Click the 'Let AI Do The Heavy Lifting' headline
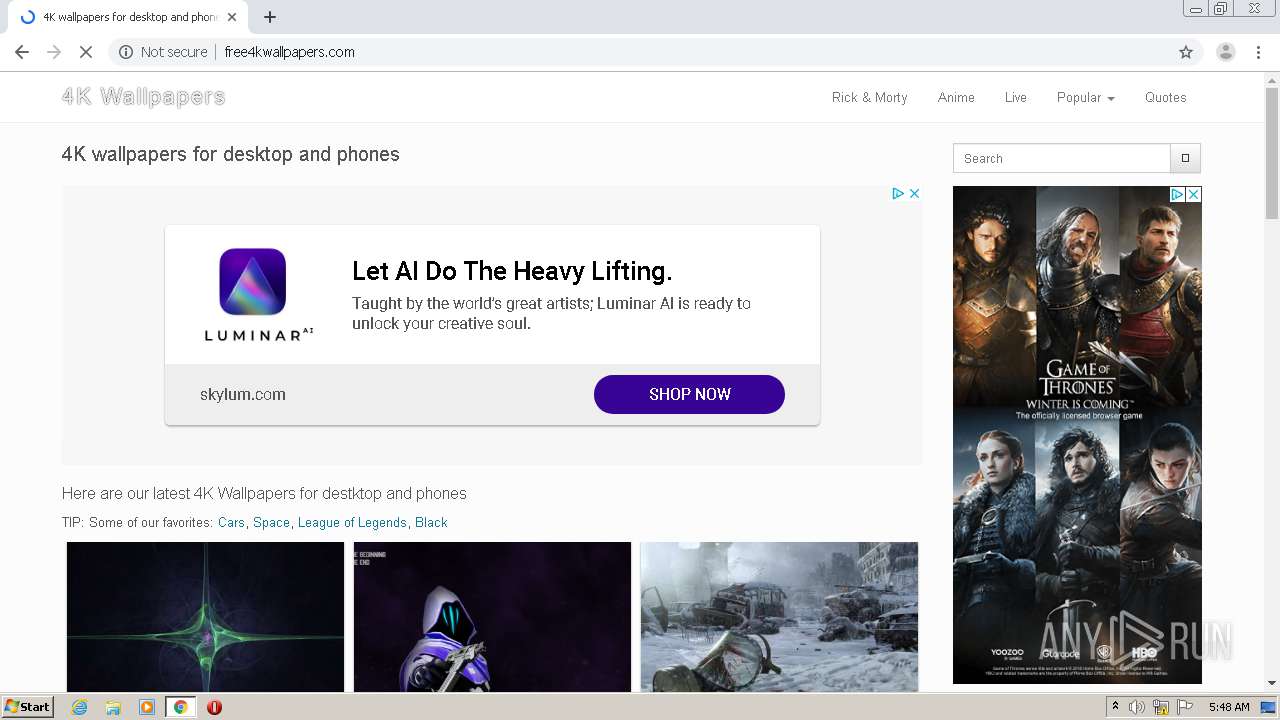 512,271
